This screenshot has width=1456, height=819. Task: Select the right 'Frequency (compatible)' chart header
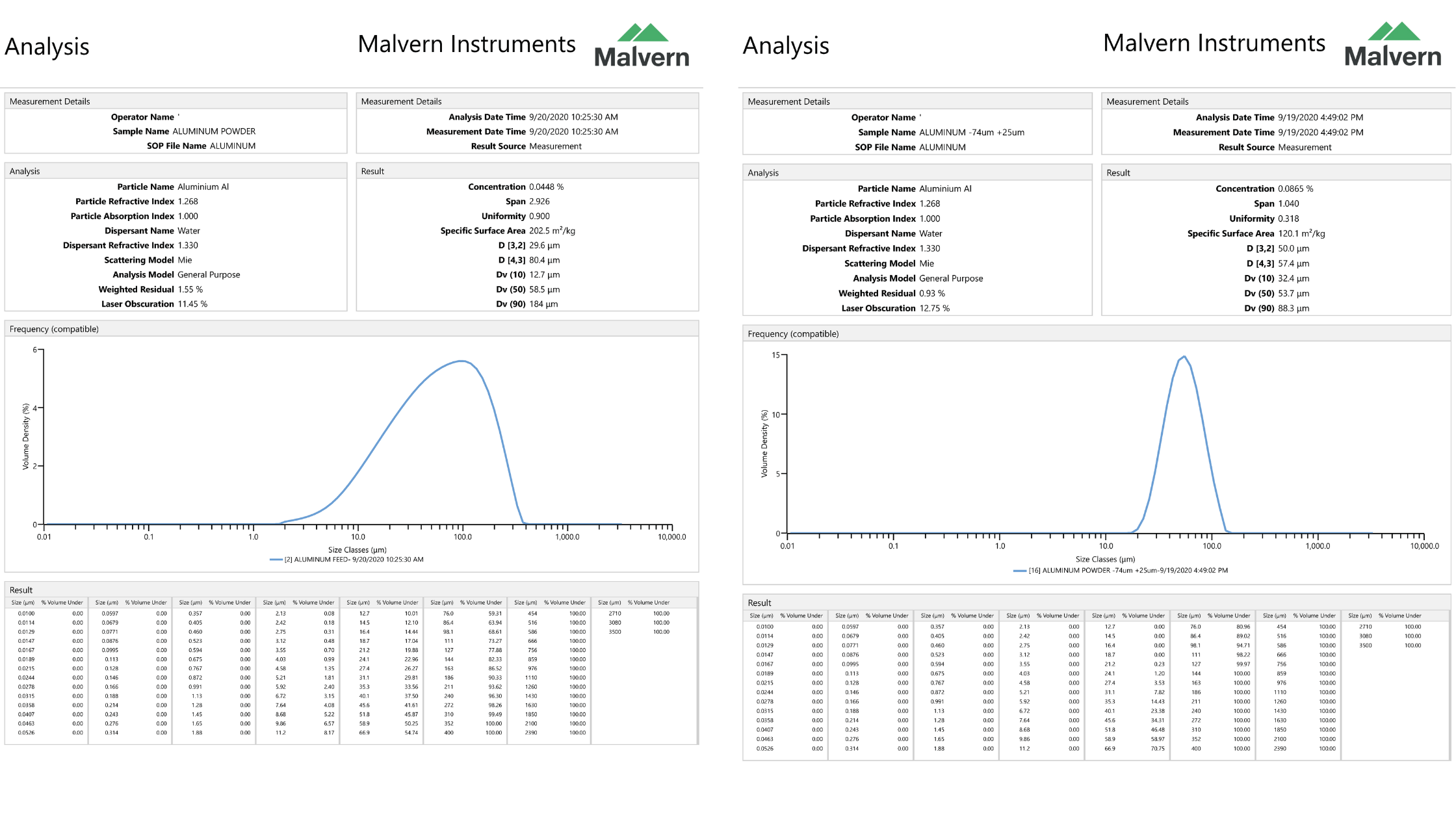[x=793, y=334]
